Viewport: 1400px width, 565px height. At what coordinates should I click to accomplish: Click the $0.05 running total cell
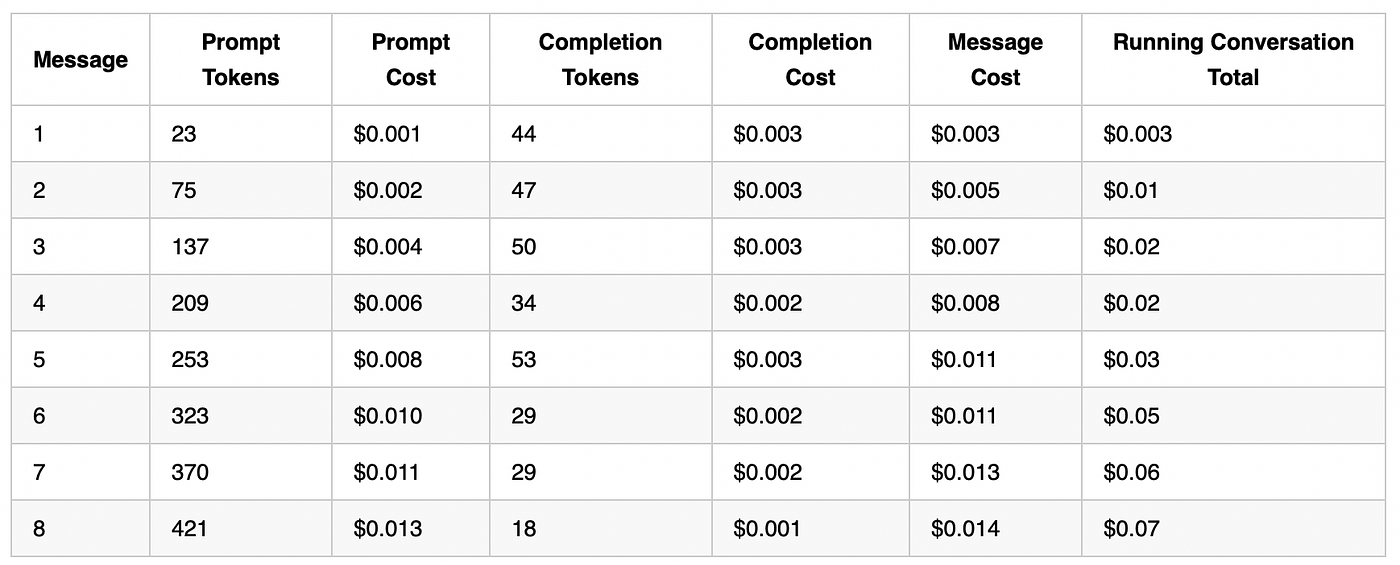click(1131, 416)
